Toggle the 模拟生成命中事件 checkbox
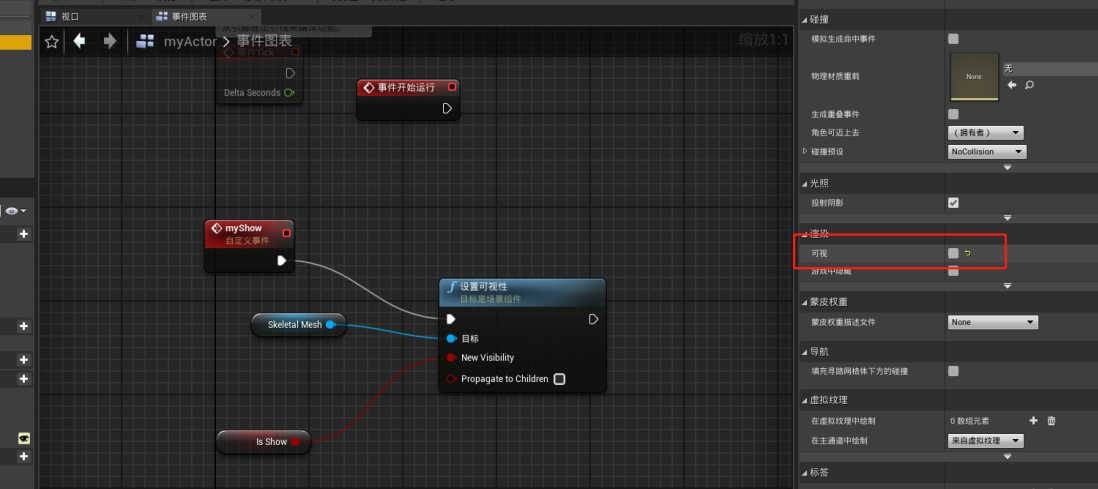Image resolution: width=1098 pixels, height=489 pixels. [x=953, y=39]
